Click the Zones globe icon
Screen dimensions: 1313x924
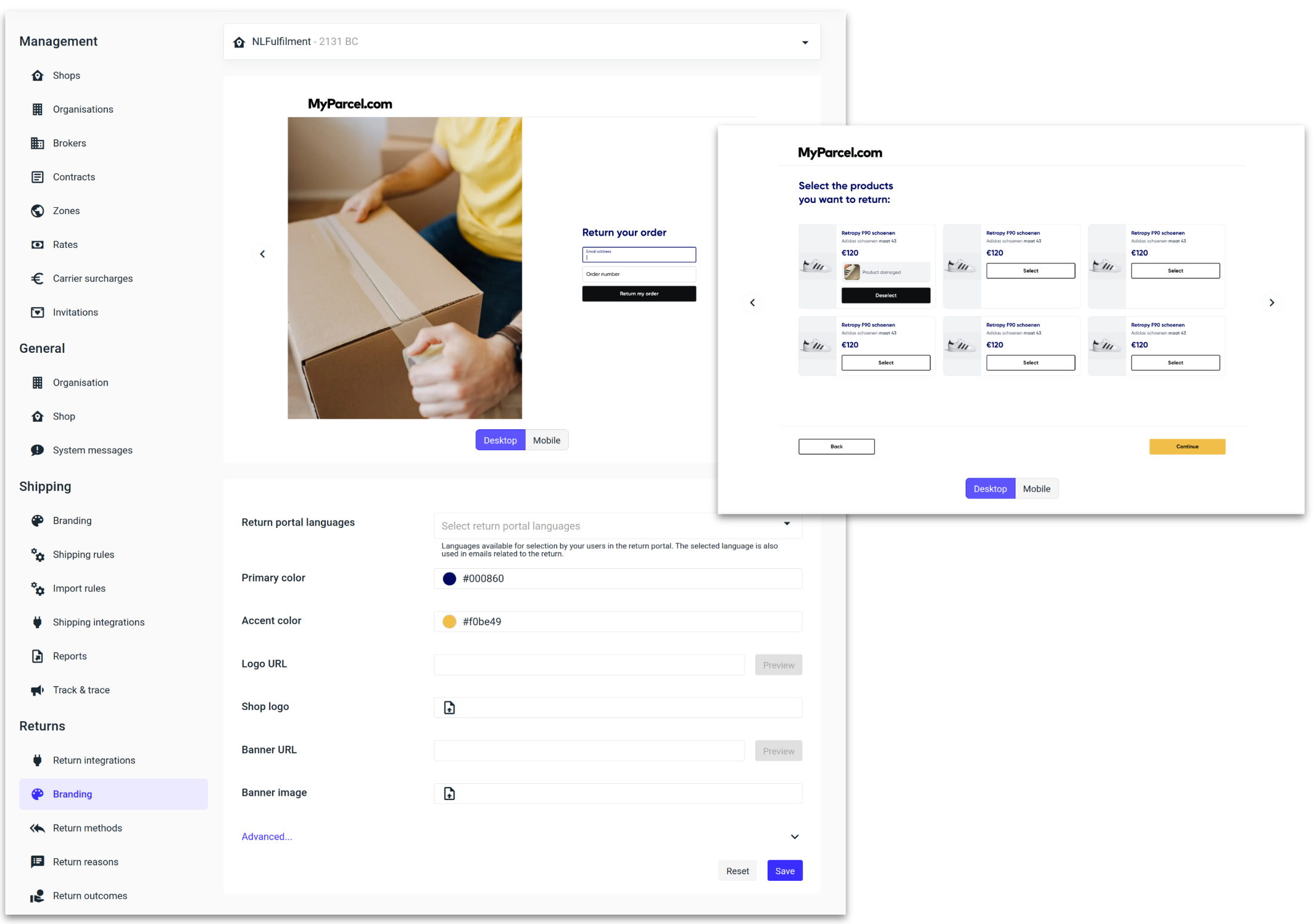tap(38, 211)
